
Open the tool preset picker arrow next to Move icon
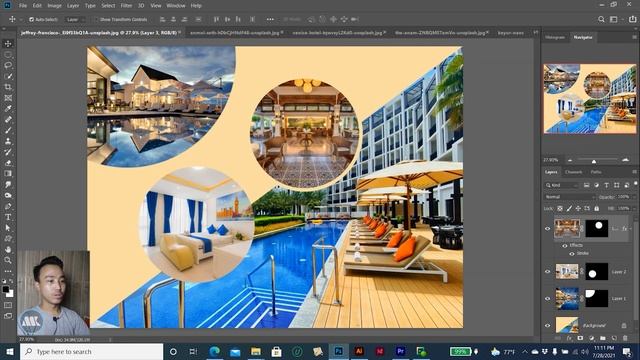point(21,19)
